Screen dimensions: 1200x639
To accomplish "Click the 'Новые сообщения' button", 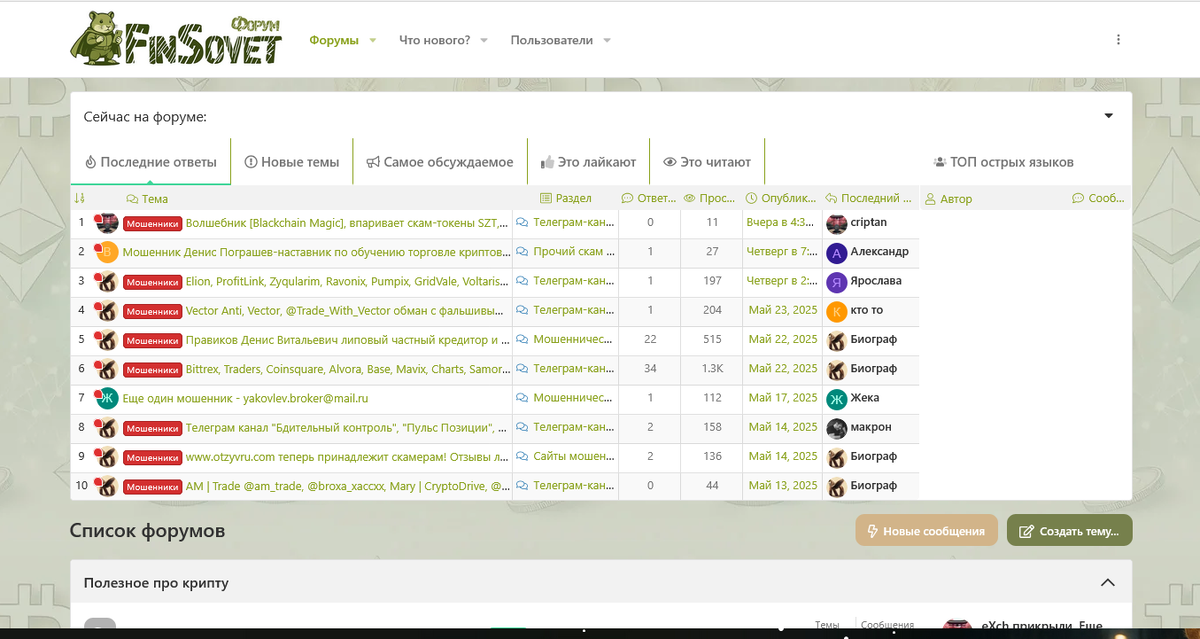I will click(926, 531).
